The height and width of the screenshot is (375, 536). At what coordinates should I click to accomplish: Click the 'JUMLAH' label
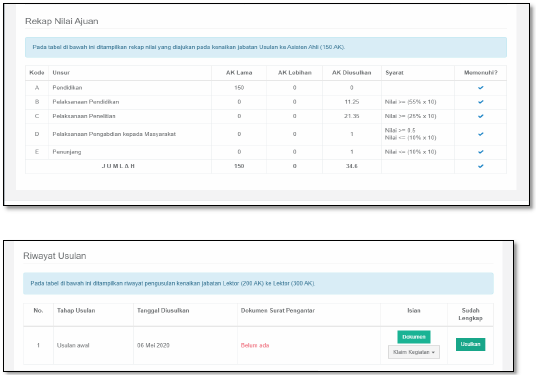118,166
